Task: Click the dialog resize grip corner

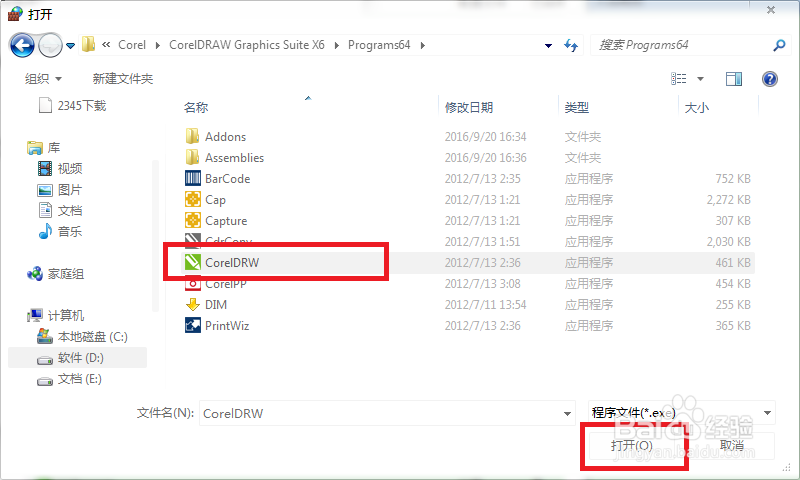Action: (x=786, y=468)
